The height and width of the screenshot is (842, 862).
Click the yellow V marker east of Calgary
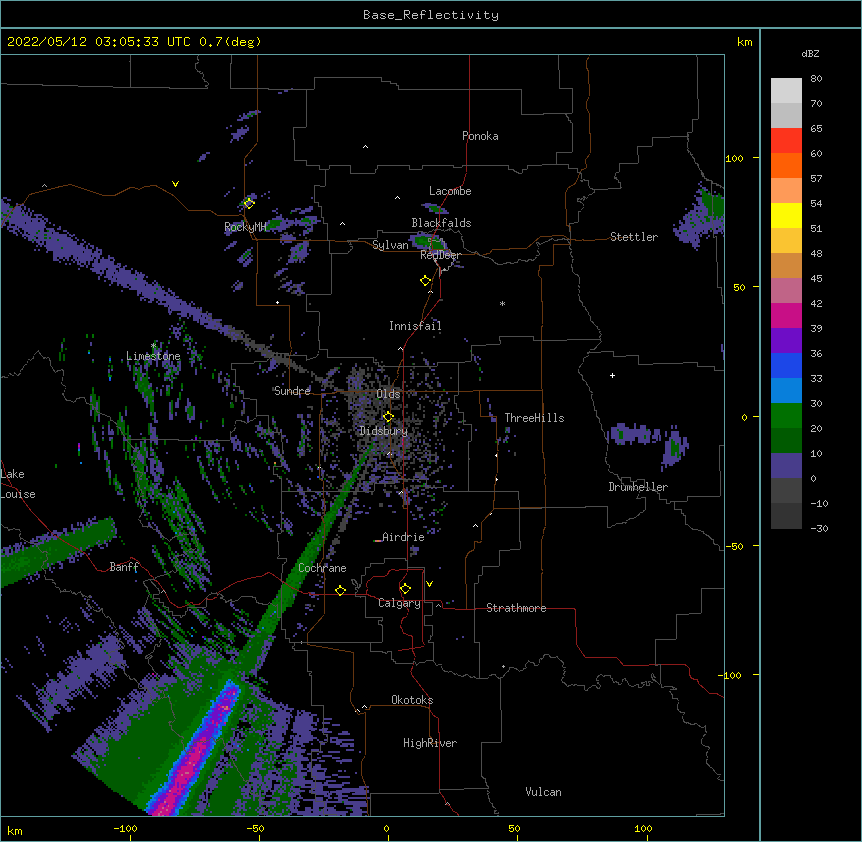429,584
